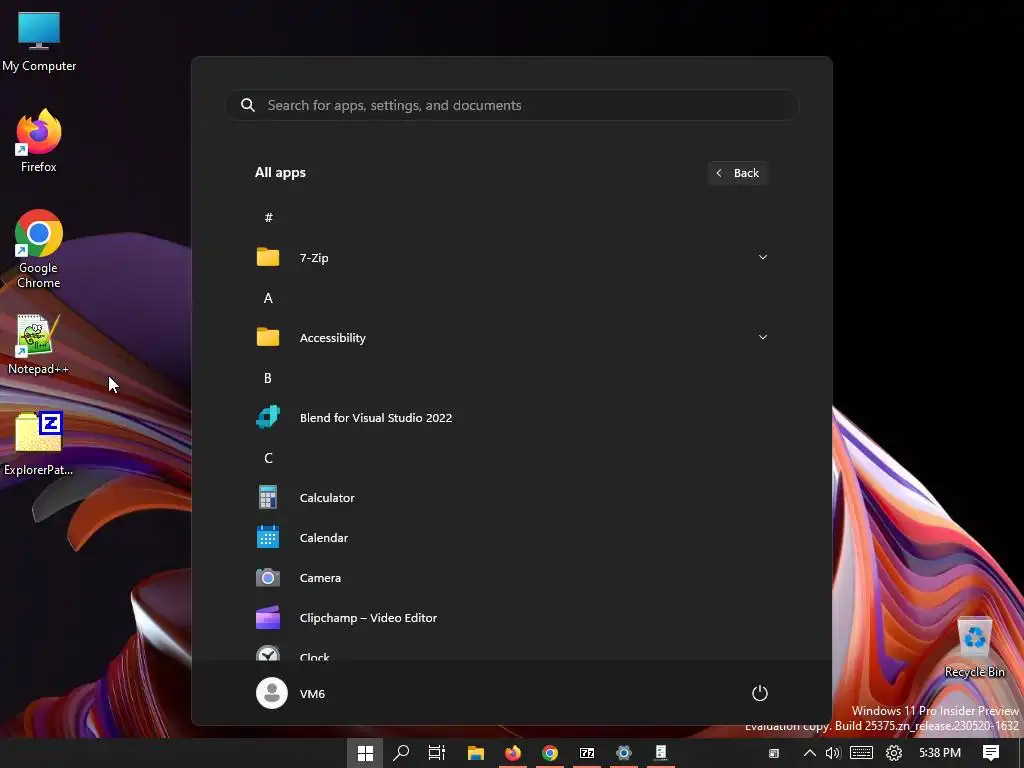The width and height of the screenshot is (1024, 768).
Task: Open 7-Zip File Manager on taskbar
Action: pos(587,753)
